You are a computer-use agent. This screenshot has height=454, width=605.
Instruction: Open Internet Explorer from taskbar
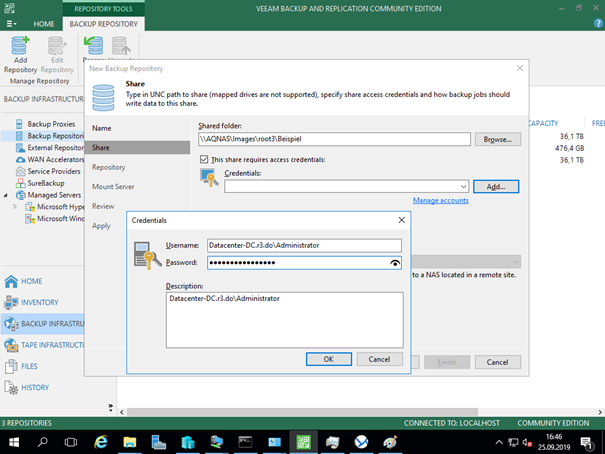pos(101,441)
